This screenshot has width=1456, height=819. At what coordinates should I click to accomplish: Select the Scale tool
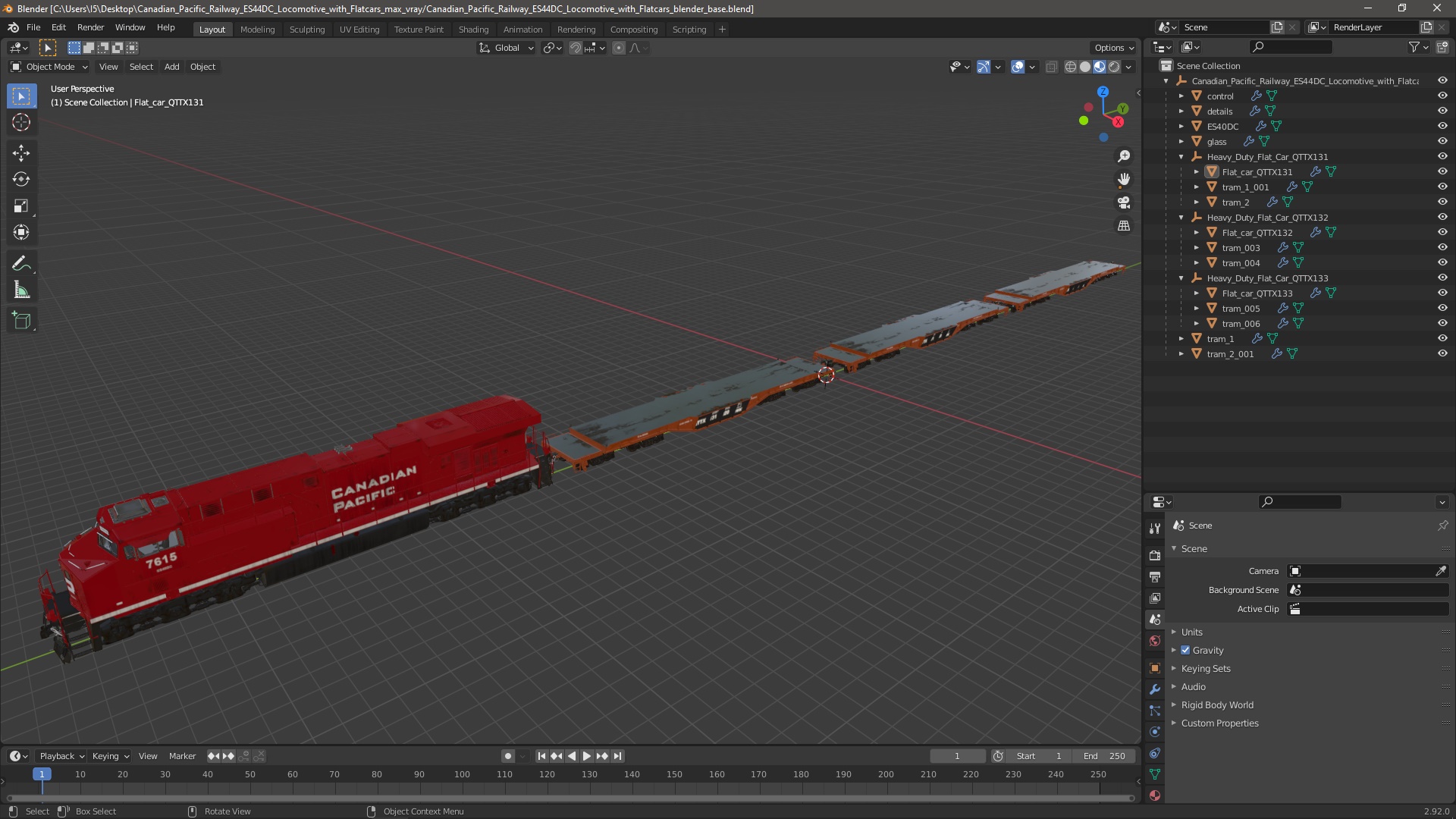point(21,206)
